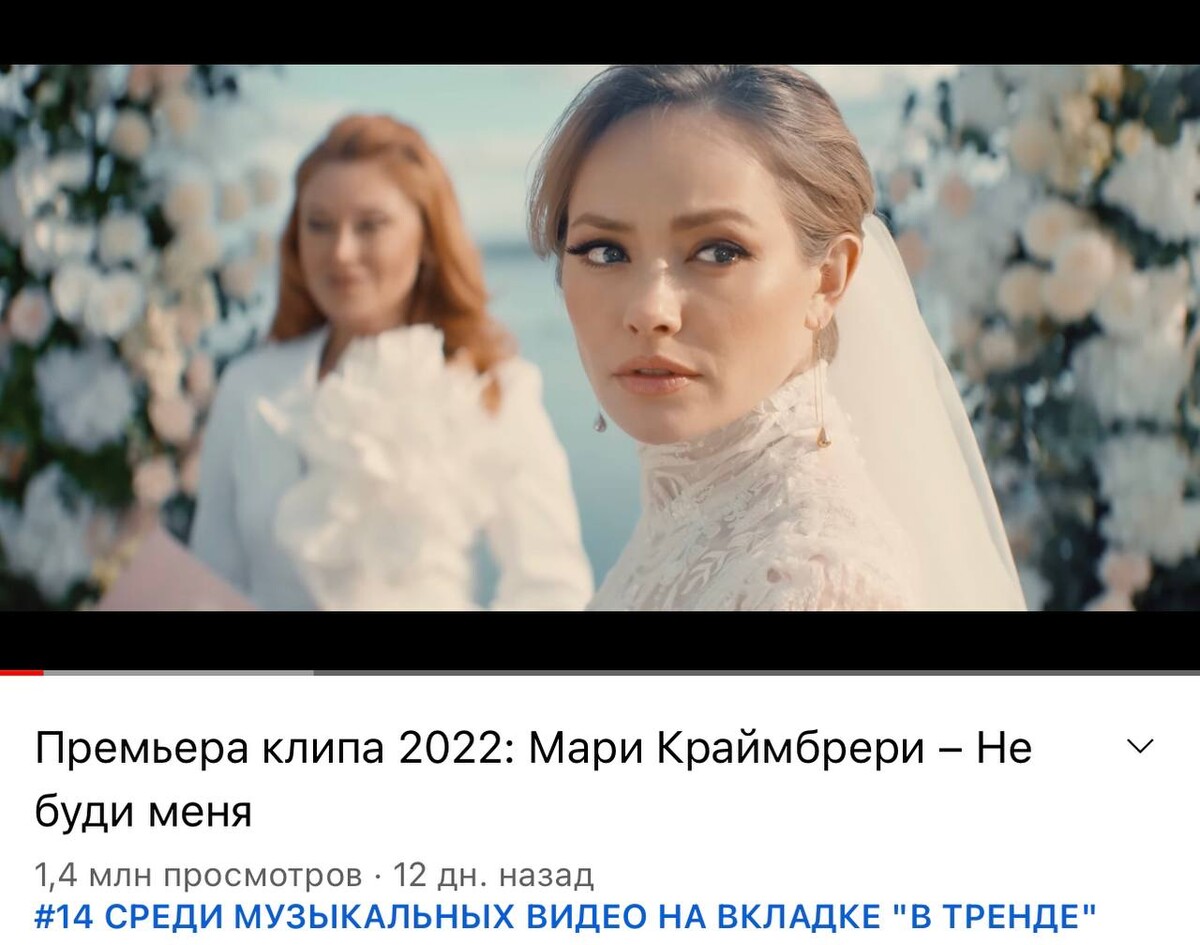Open the #14 trending music videos link
This screenshot has height=945, width=1200.
click(566, 917)
